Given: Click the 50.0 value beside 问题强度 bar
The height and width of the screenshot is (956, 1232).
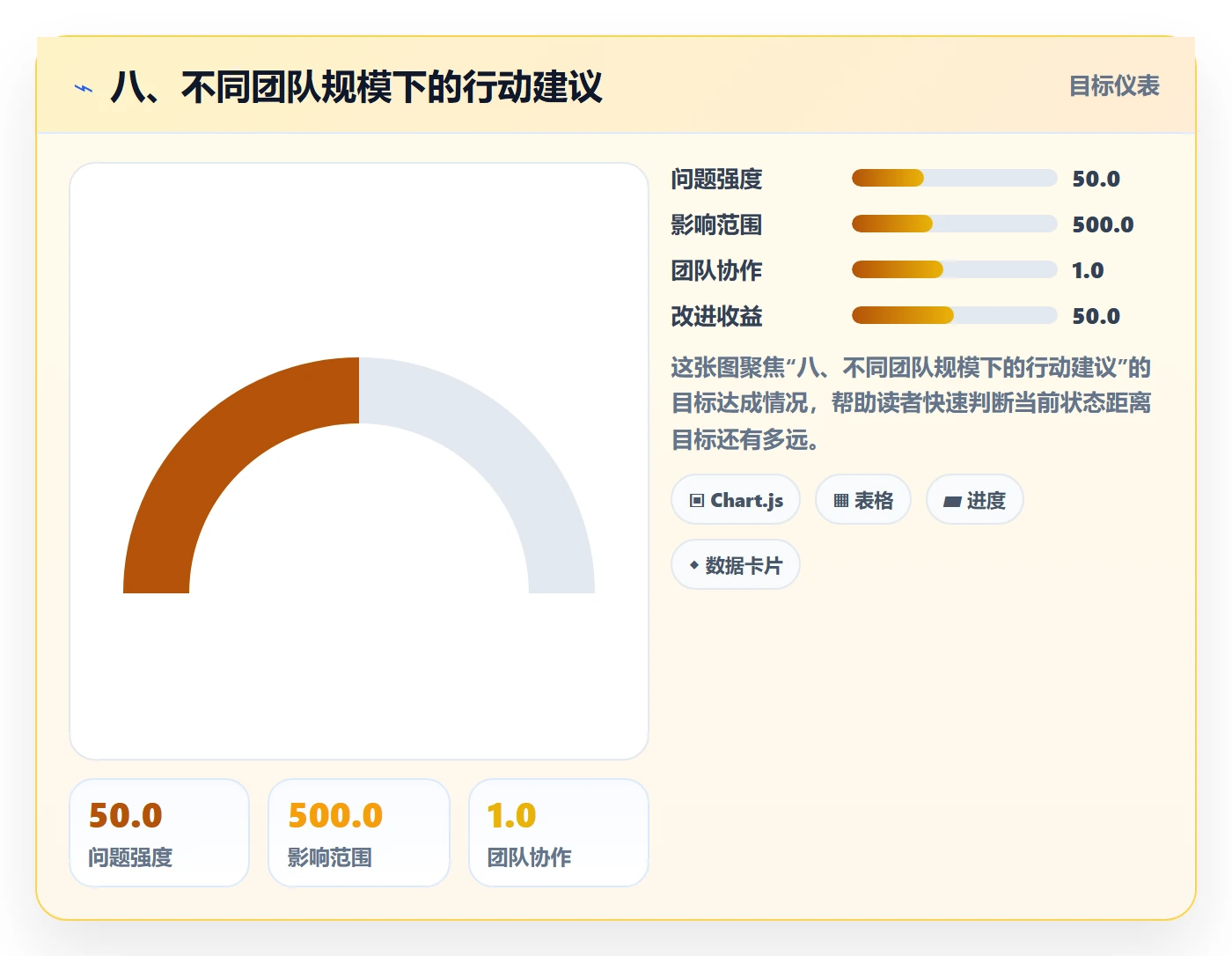Looking at the screenshot, I should click(x=1096, y=179).
